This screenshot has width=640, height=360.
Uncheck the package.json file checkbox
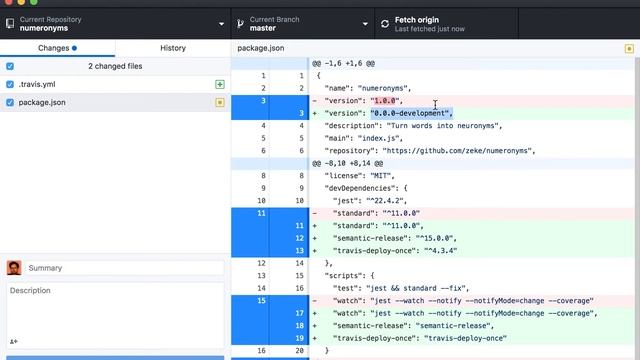(x=10, y=102)
